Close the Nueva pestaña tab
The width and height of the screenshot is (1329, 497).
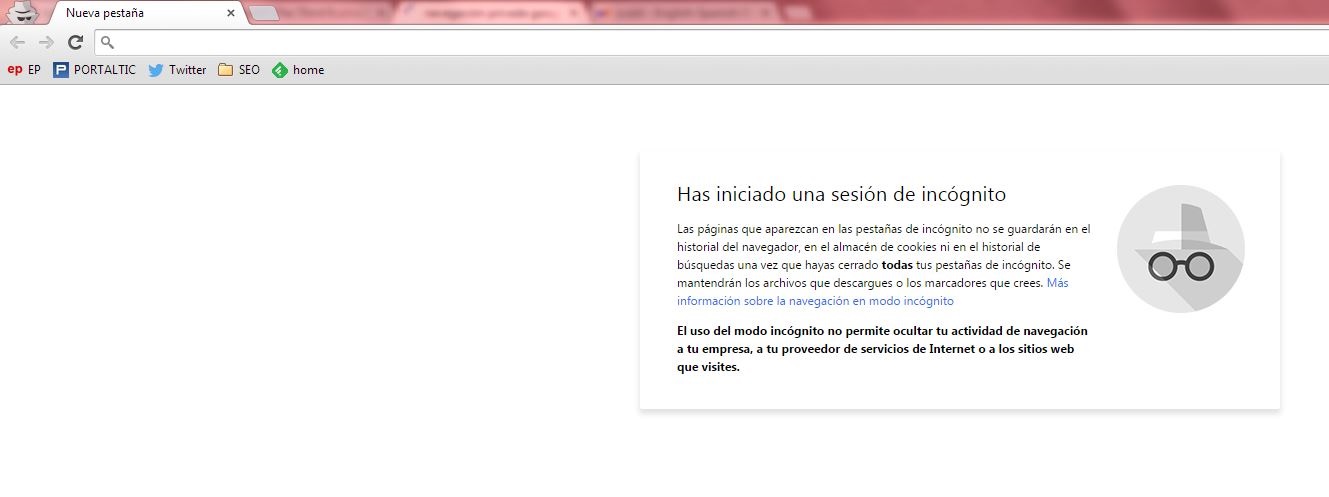point(231,14)
